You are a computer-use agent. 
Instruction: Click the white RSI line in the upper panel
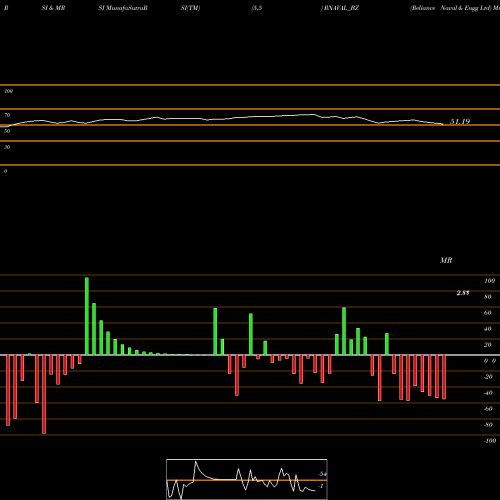coord(223,119)
